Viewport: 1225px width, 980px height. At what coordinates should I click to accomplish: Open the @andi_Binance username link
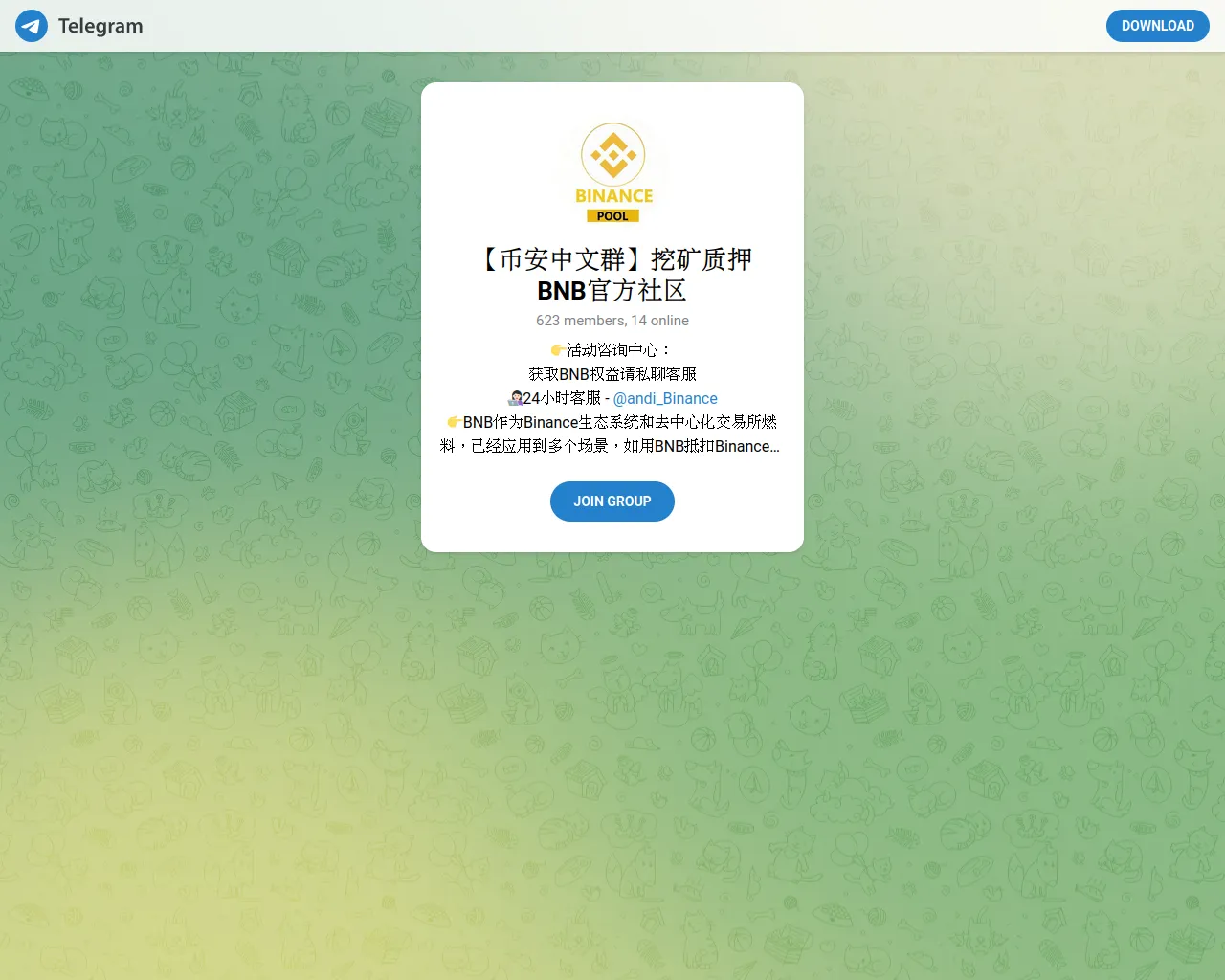click(665, 398)
